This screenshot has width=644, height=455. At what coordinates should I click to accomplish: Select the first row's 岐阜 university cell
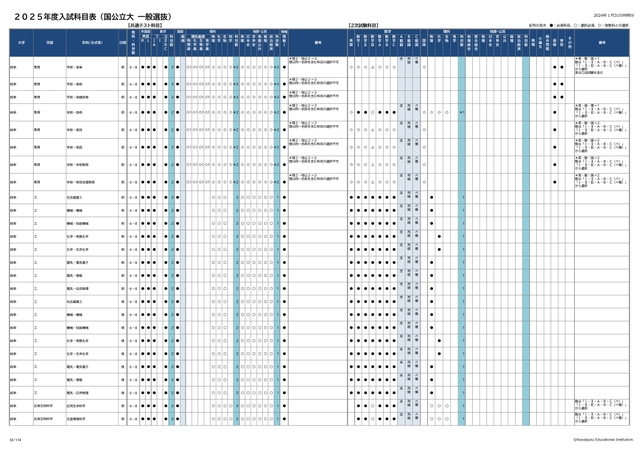pyautogui.click(x=15, y=68)
